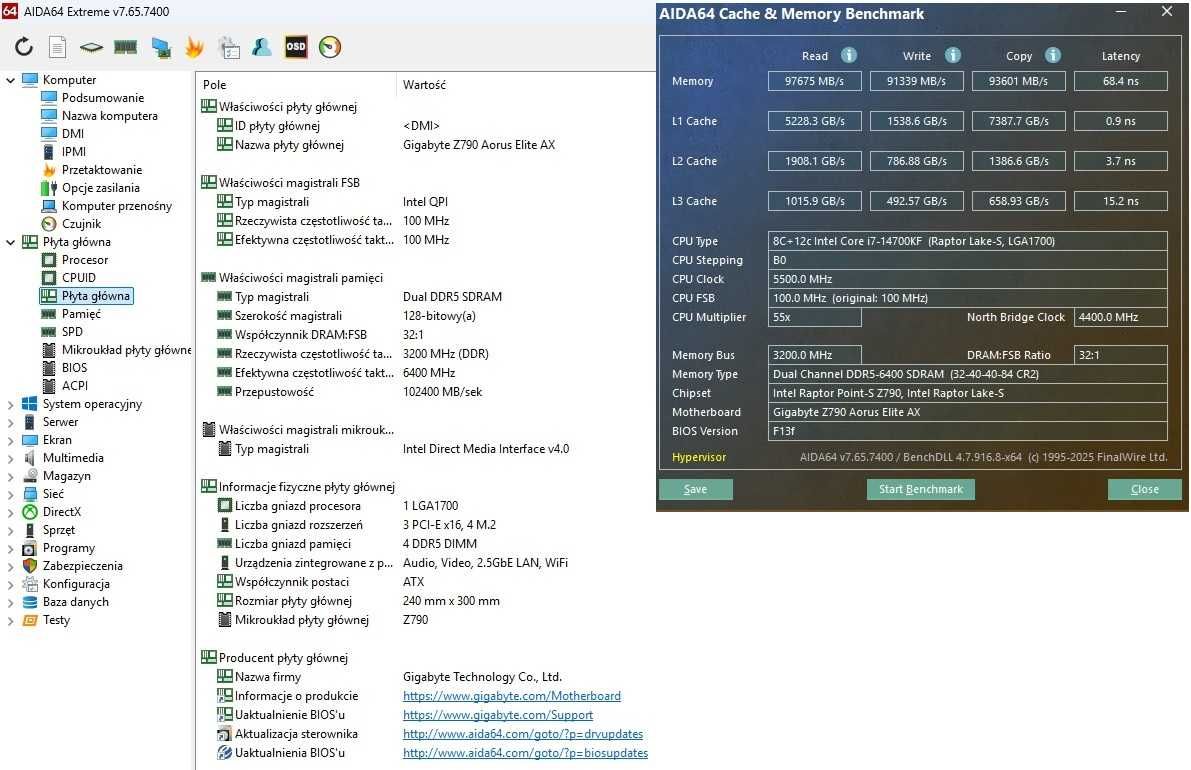Click Save in benchmark window

point(696,489)
